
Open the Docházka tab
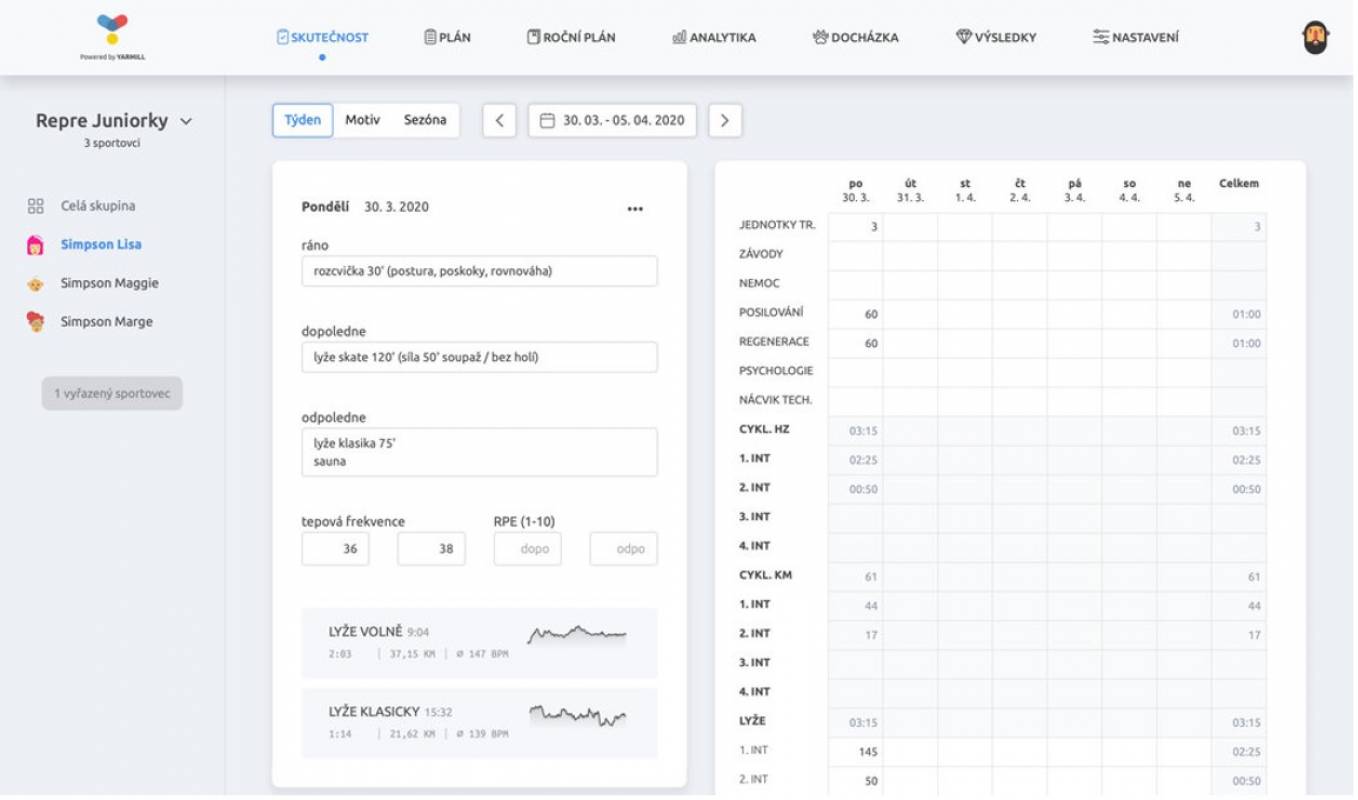[855, 38]
